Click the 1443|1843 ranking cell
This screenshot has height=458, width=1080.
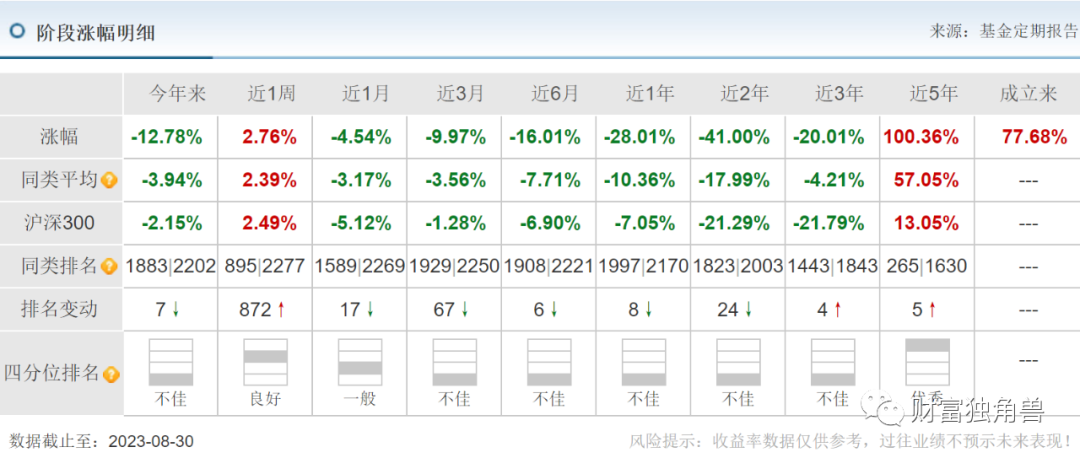tap(833, 267)
